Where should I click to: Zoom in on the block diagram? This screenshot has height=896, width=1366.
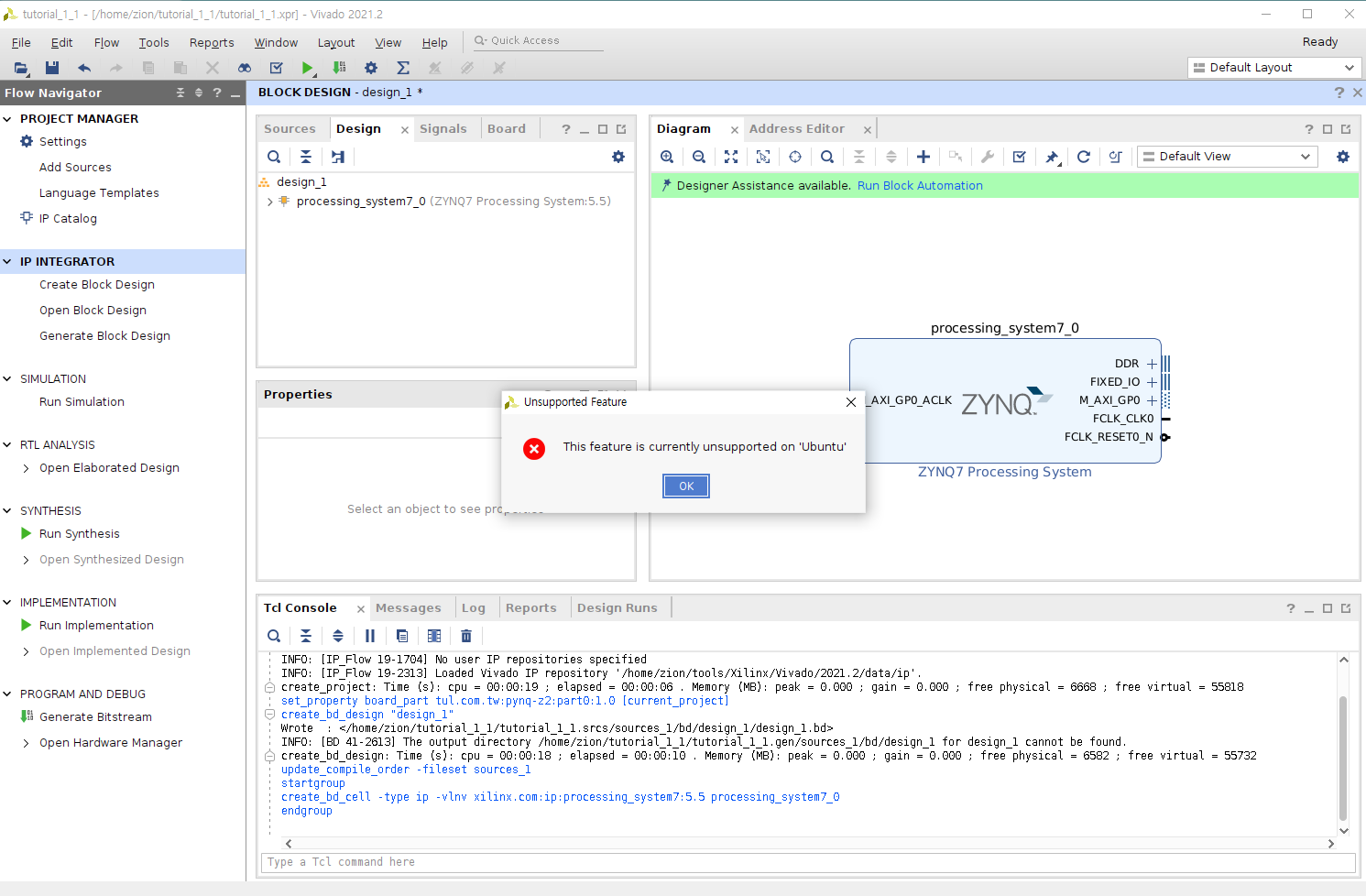pos(667,157)
